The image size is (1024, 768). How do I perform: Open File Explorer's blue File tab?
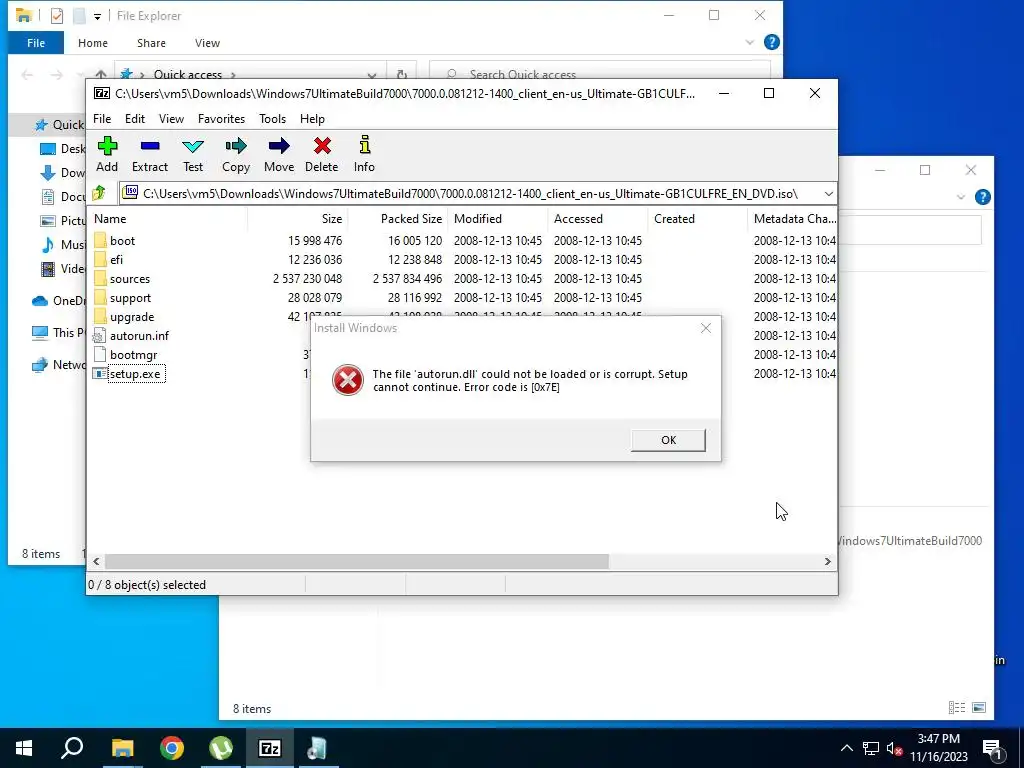36,43
